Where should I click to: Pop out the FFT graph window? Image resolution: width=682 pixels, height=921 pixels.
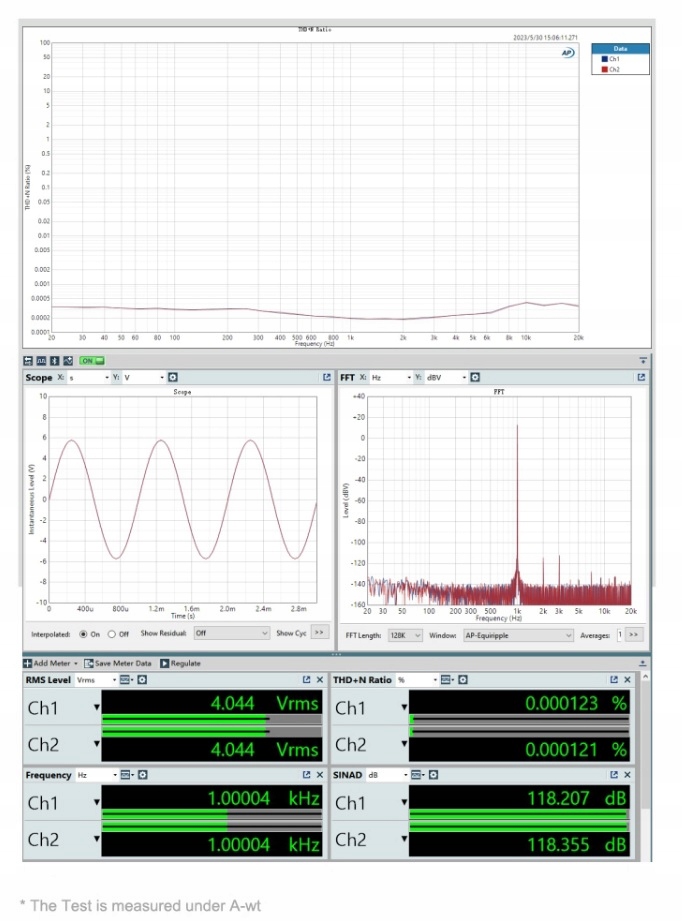(641, 377)
